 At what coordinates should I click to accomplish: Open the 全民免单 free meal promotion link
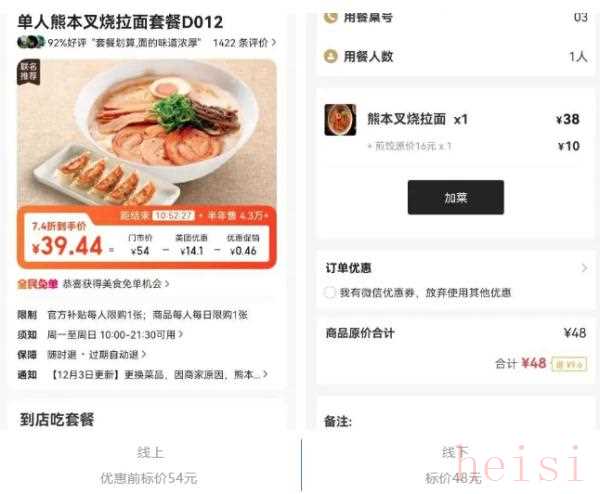tap(93, 284)
